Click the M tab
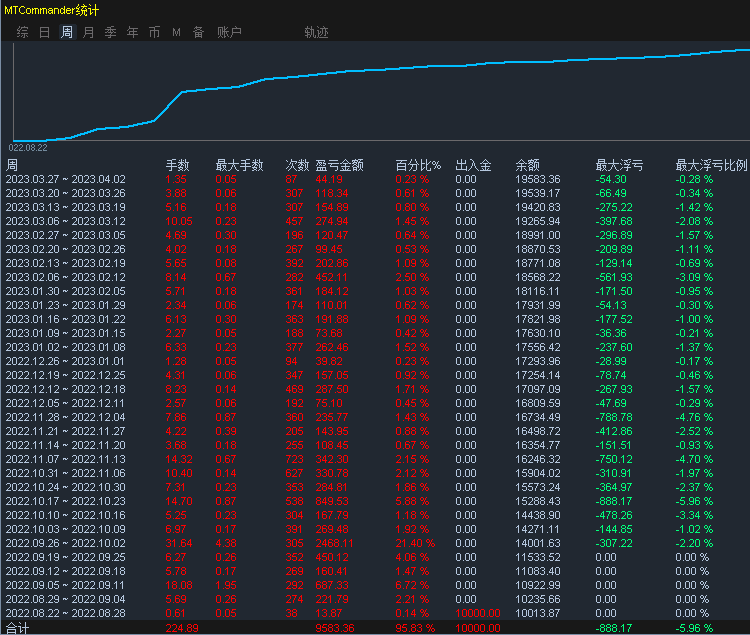Image resolution: width=750 pixels, height=635 pixels. (176, 32)
